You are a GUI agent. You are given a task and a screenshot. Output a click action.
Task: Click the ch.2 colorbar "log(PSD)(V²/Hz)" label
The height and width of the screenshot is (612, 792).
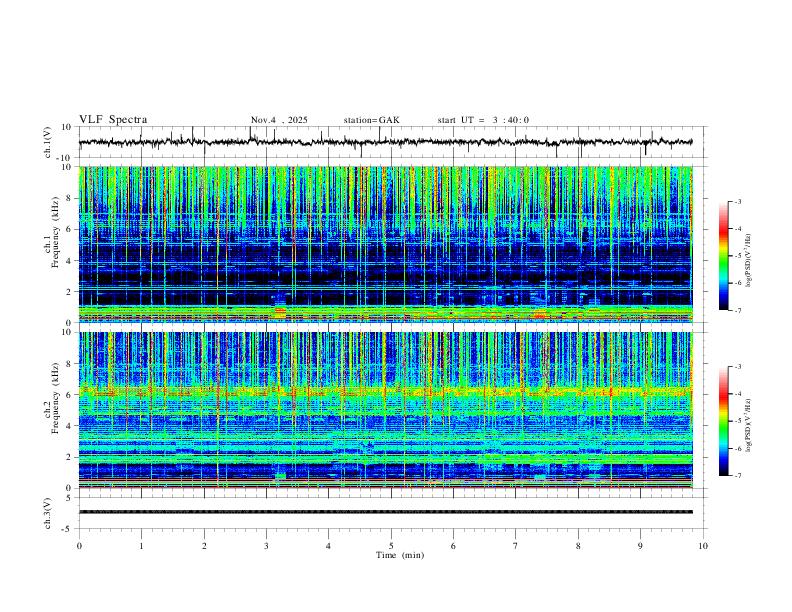[x=749, y=426]
